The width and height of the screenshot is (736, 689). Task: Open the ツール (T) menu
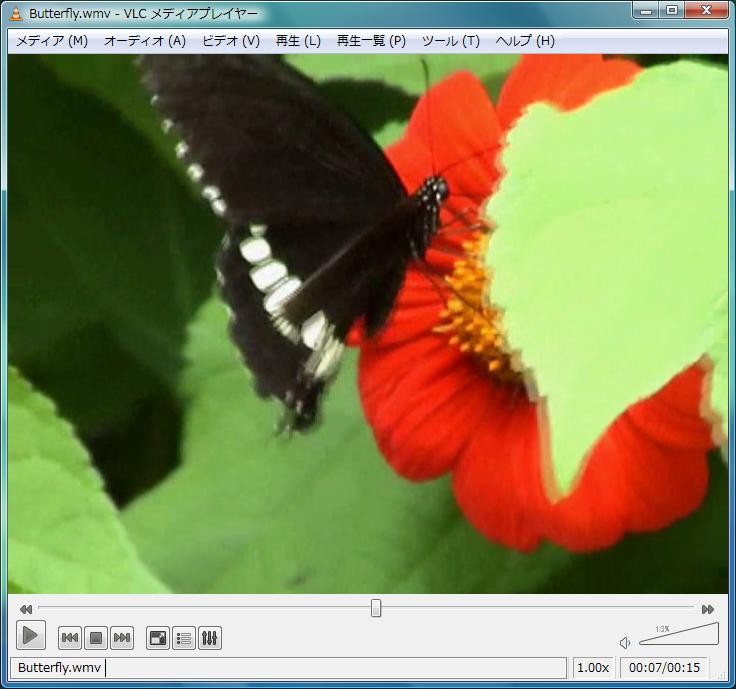pos(451,41)
